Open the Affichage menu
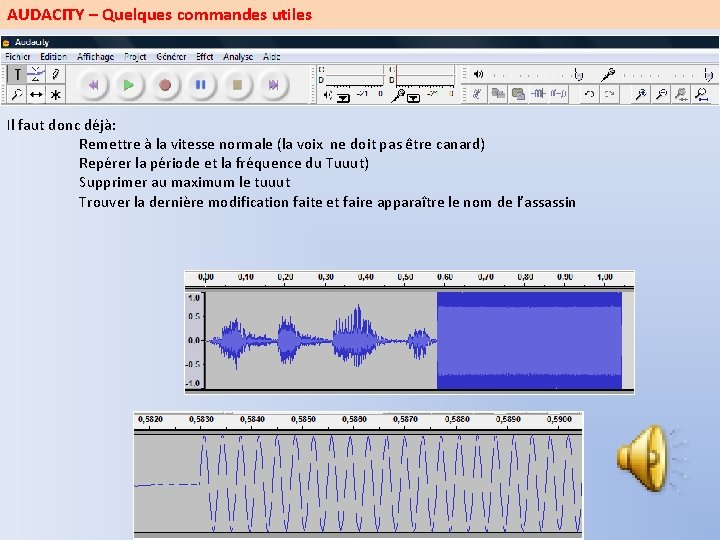720x540 pixels. tap(96, 56)
